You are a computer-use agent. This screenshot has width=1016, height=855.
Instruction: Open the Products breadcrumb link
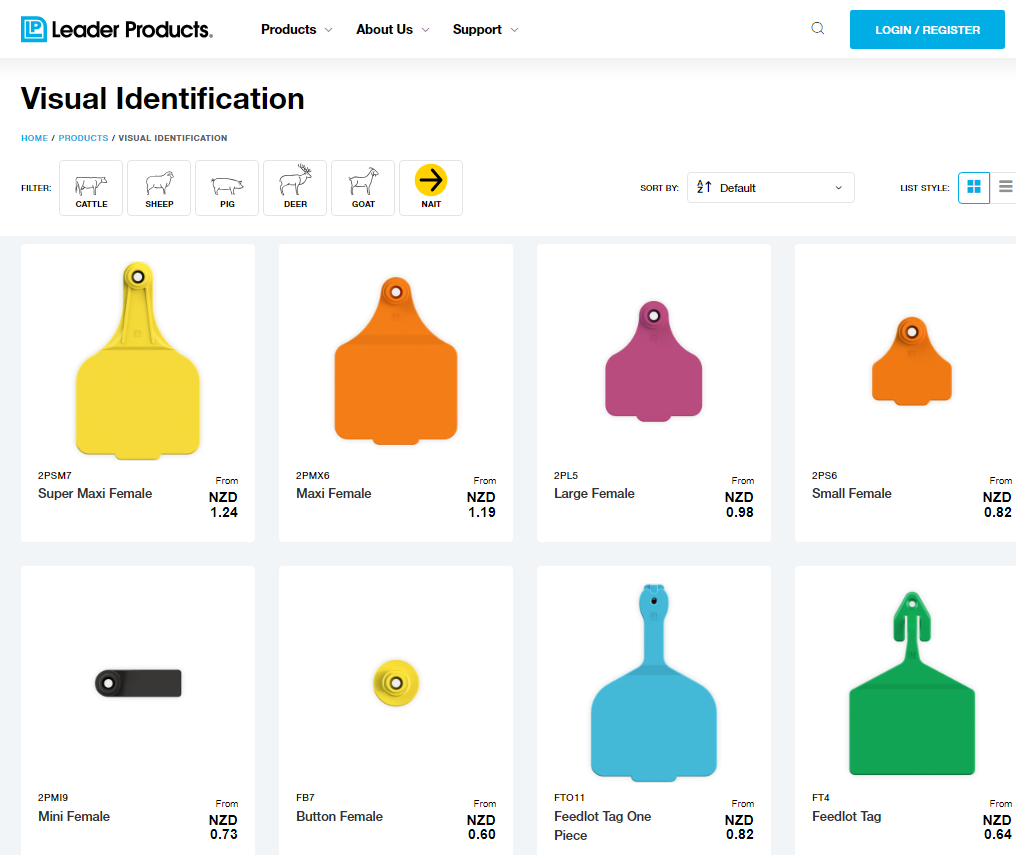(x=84, y=138)
